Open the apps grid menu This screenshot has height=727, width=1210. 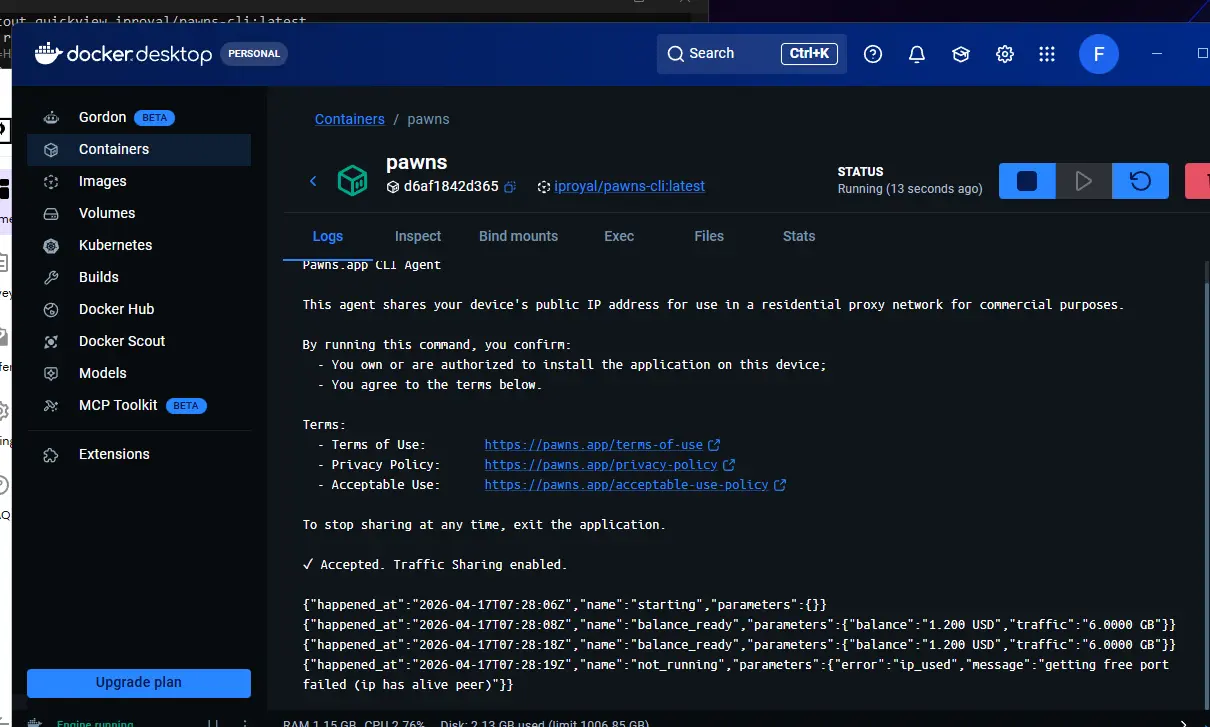1047,54
